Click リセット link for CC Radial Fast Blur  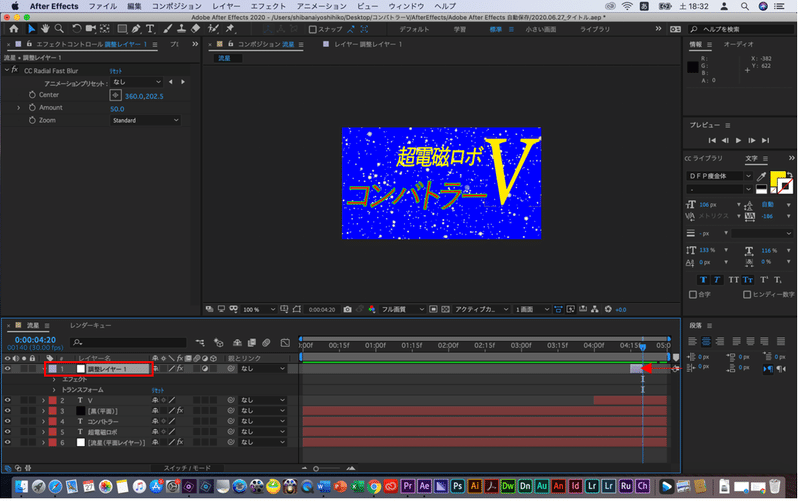point(115,71)
